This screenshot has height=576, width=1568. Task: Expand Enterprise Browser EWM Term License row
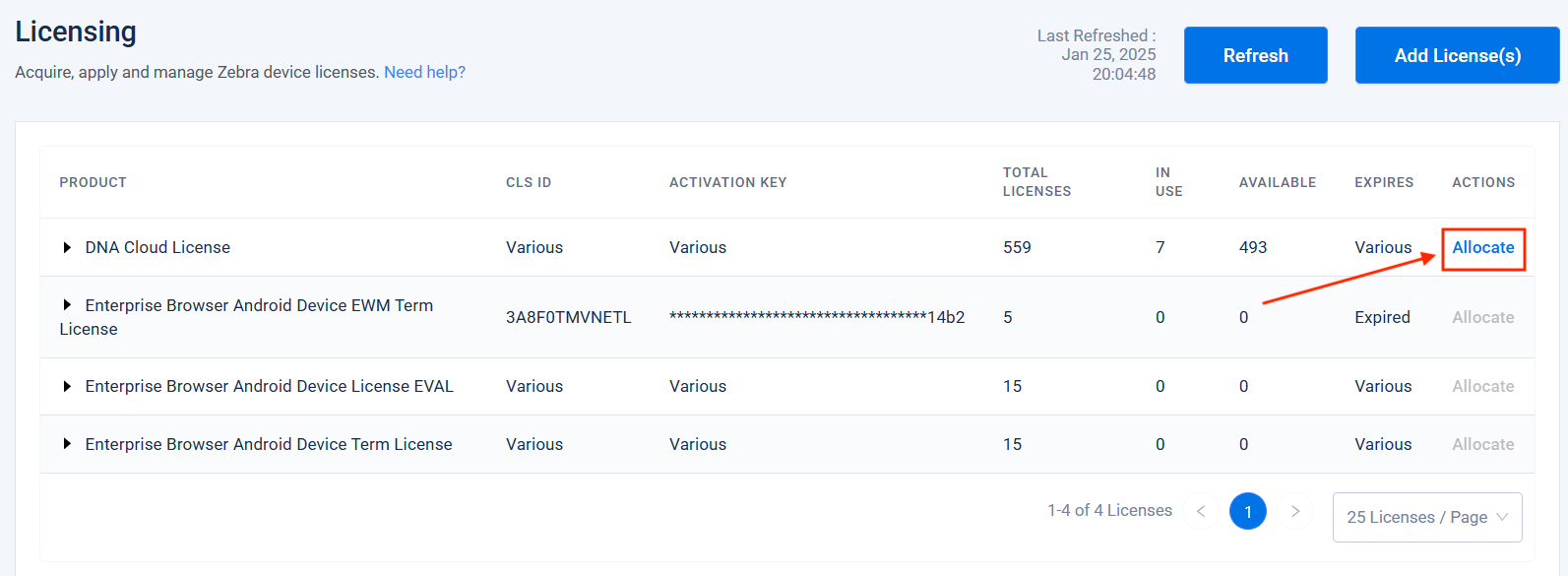[x=67, y=305]
